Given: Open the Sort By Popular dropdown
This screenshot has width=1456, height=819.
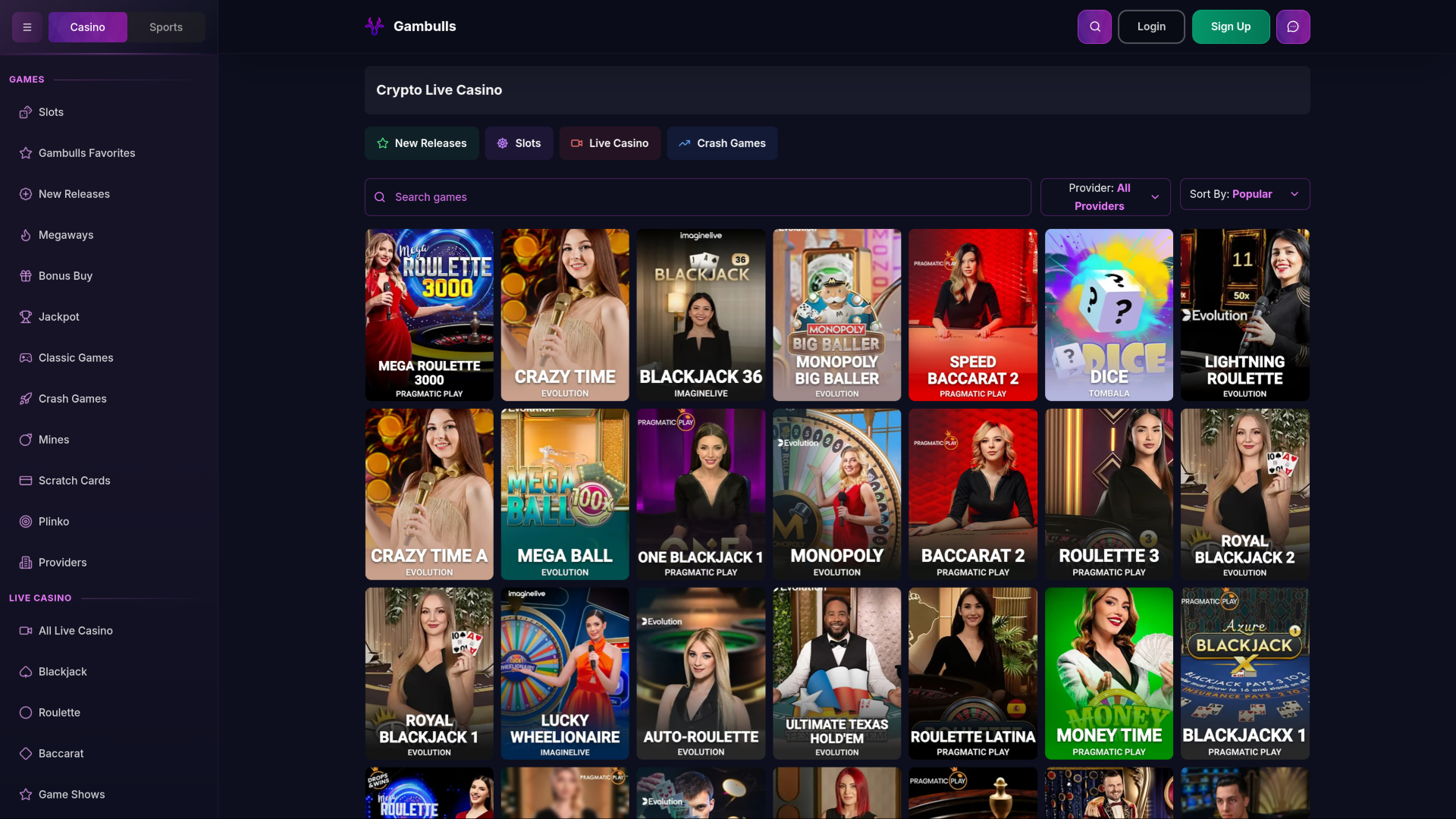Looking at the screenshot, I should click(1244, 194).
